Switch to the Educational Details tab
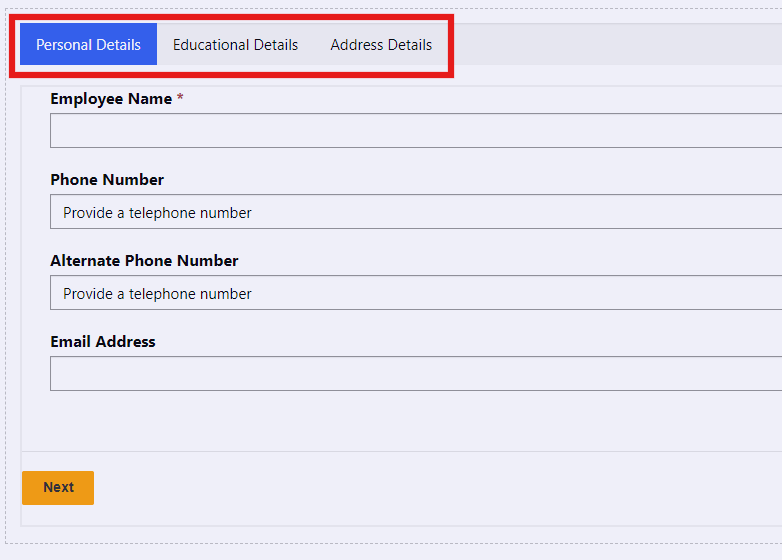Screen dimensions: 782x560 pyautogui.click(x=235, y=45)
